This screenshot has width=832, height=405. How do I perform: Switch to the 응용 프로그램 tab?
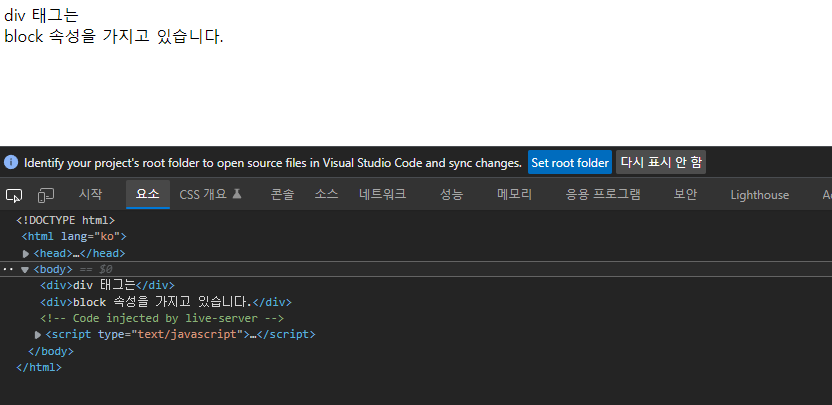point(603,194)
